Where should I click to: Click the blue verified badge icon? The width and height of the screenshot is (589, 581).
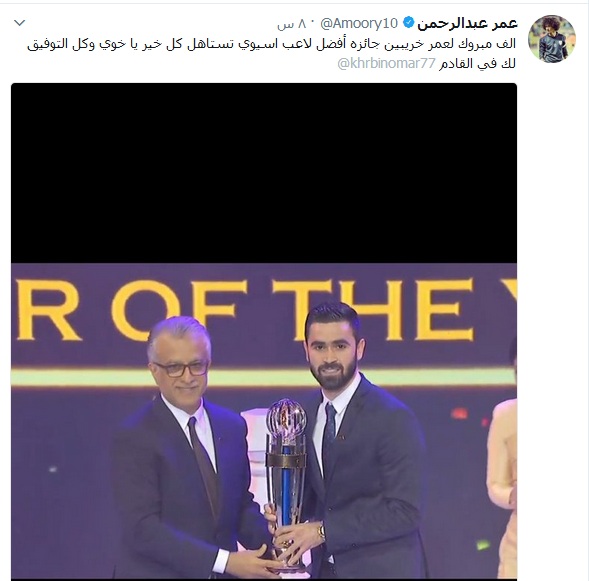point(408,23)
